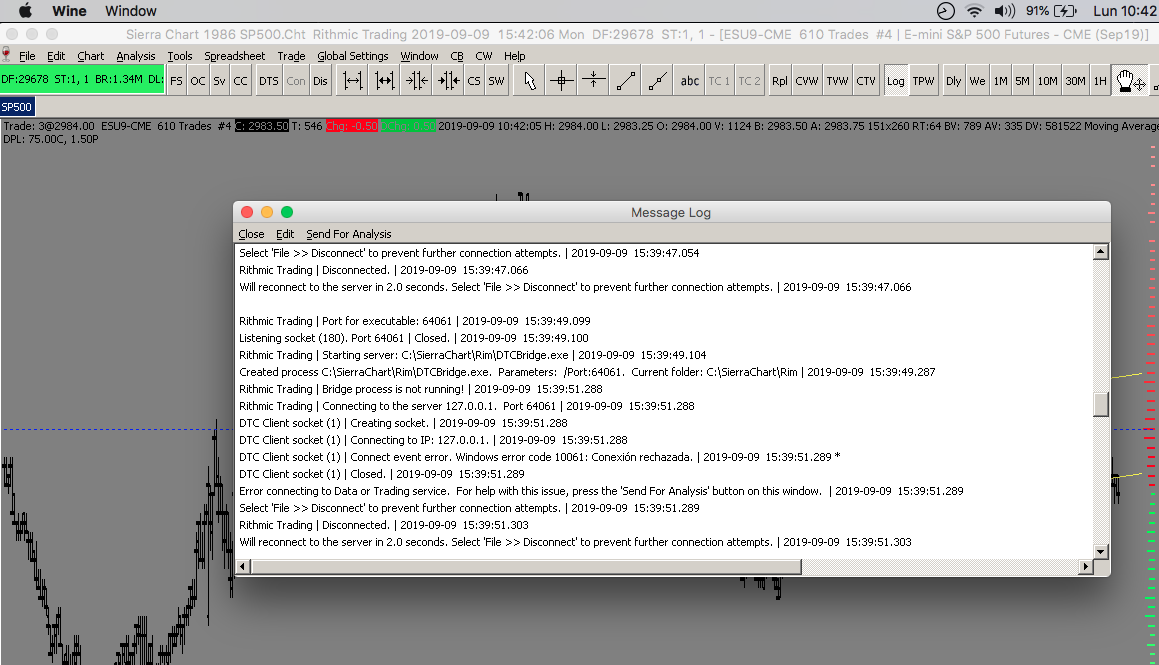The image size is (1159, 665).
Task: Open the Analysis menu
Action: click(135, 56)
